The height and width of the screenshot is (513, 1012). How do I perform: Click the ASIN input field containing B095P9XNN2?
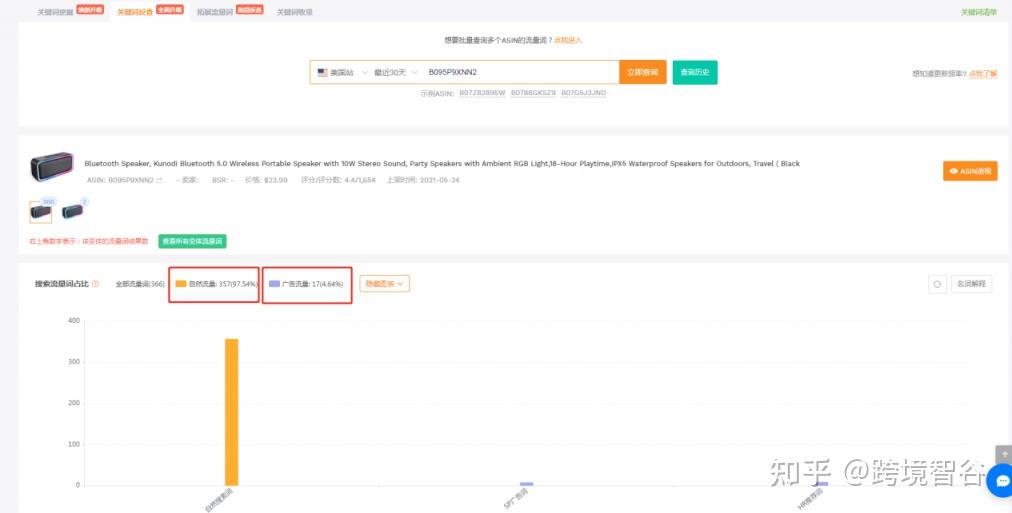click(520, 72)
